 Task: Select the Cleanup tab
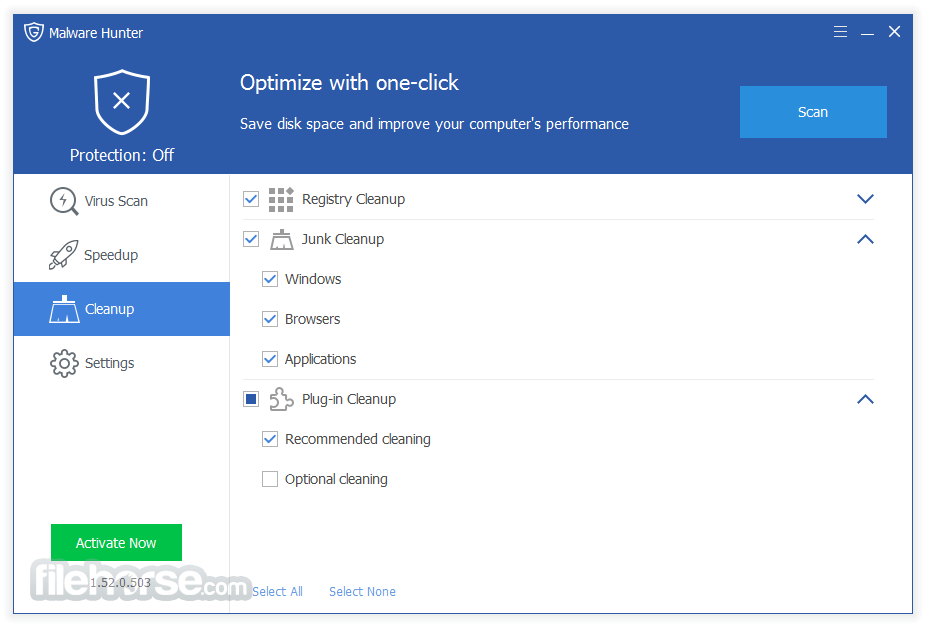[x=122, y=309]
